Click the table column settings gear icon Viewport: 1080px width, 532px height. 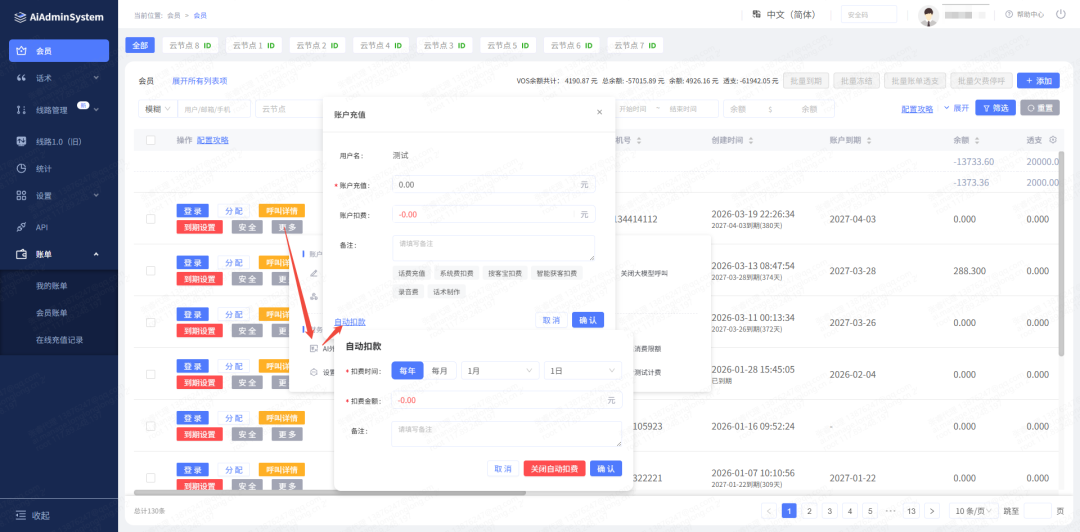point(1053,140)
